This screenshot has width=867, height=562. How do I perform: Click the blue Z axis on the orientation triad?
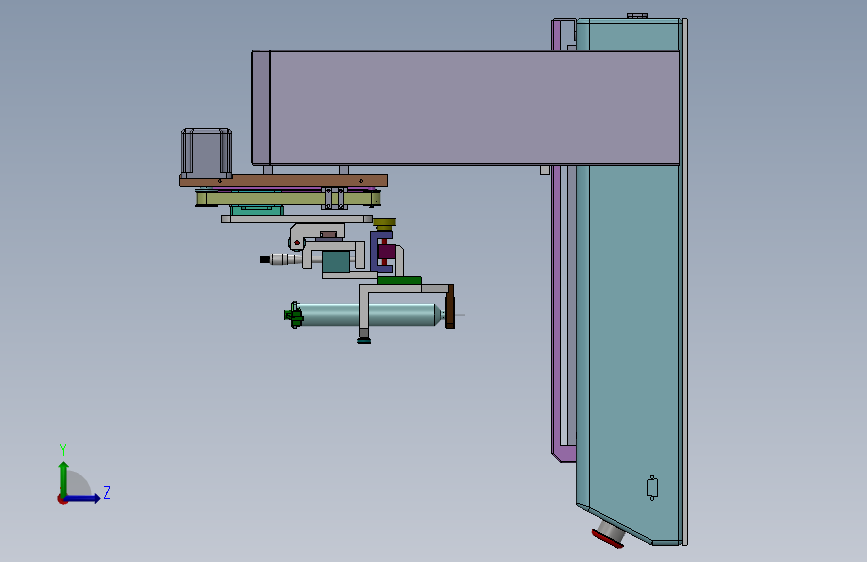pyautogui.click(x=83, y=498)
